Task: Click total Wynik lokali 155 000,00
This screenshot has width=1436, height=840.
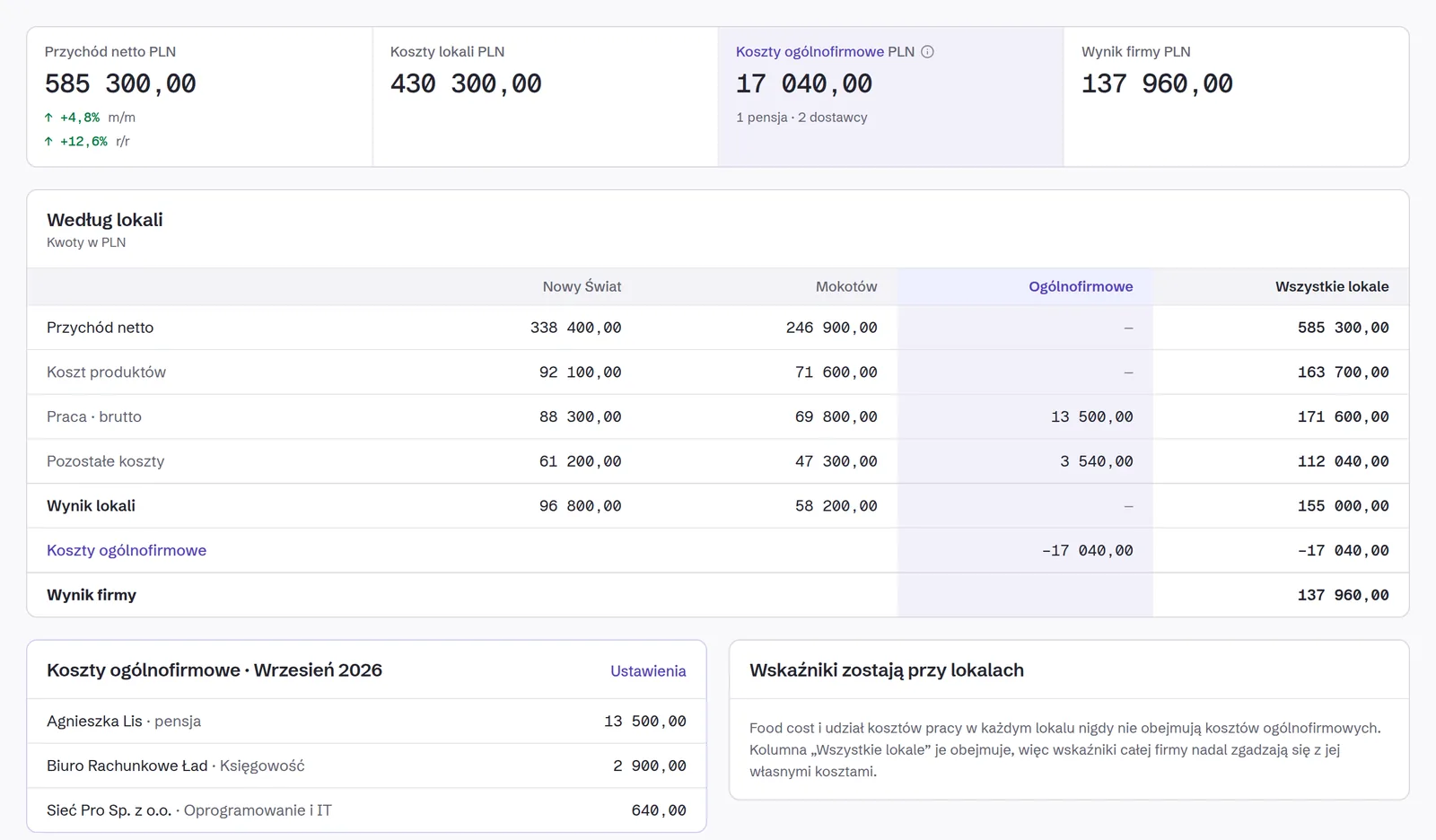Action: [1343, 506]
